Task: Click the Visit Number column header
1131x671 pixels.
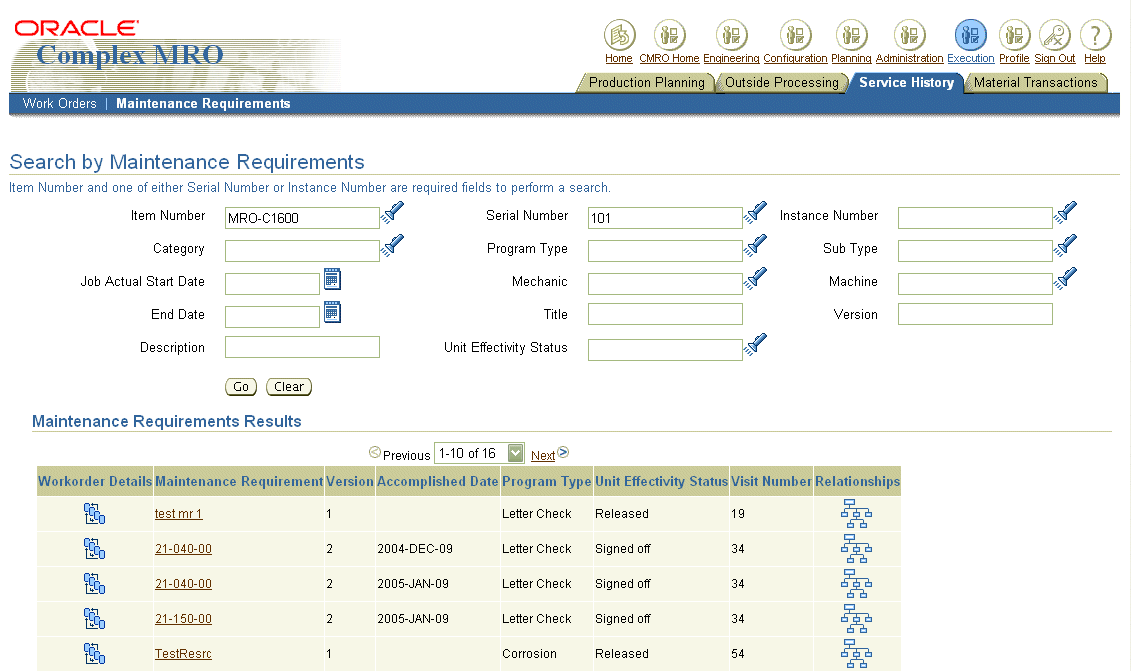Action: tap(771, 481)
